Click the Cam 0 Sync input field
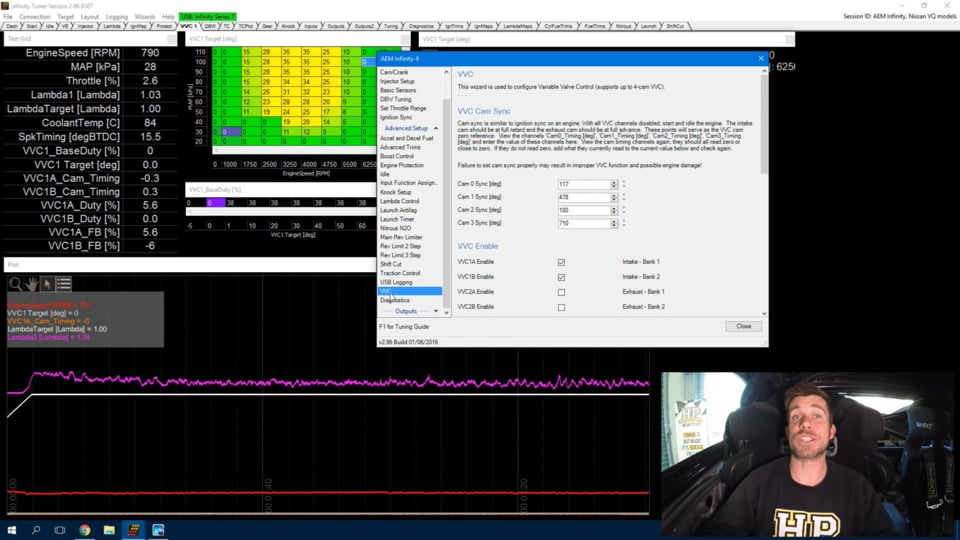The height and width of the screenshot is (540, 960). coord(583,184)
